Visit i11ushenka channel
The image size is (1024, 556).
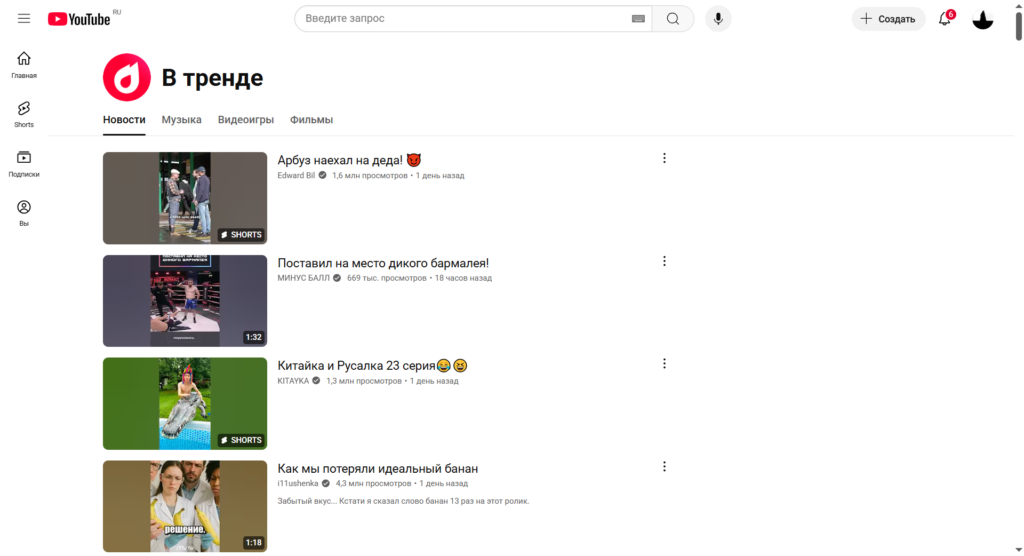(x=298, y=483)
